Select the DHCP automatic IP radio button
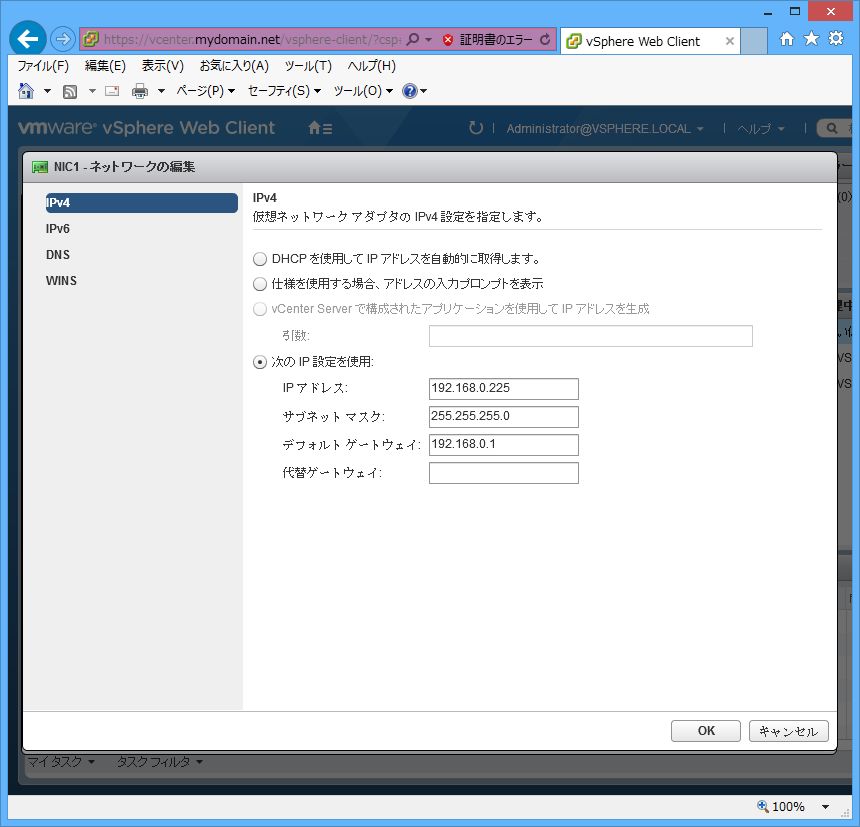 click(x=259, y=259)
